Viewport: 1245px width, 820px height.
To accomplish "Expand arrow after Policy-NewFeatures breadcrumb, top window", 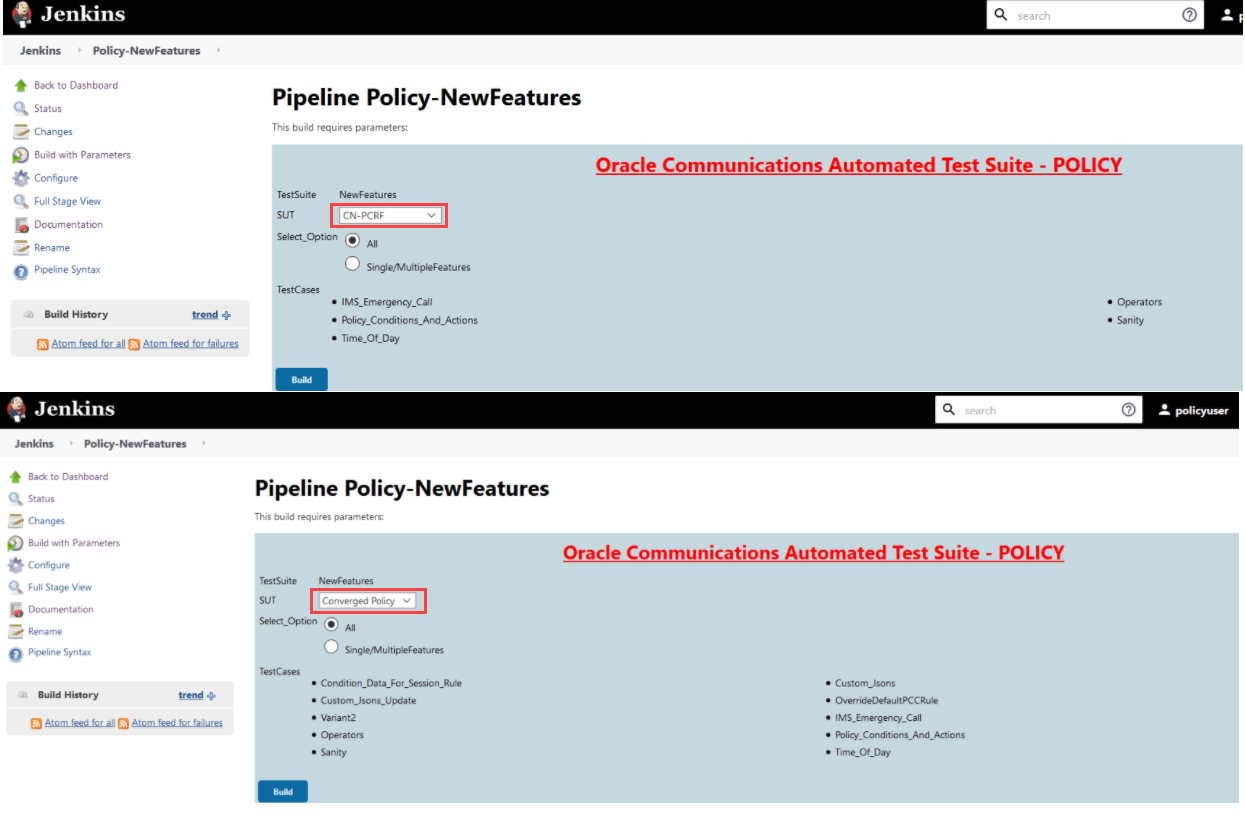I will 219,50.
